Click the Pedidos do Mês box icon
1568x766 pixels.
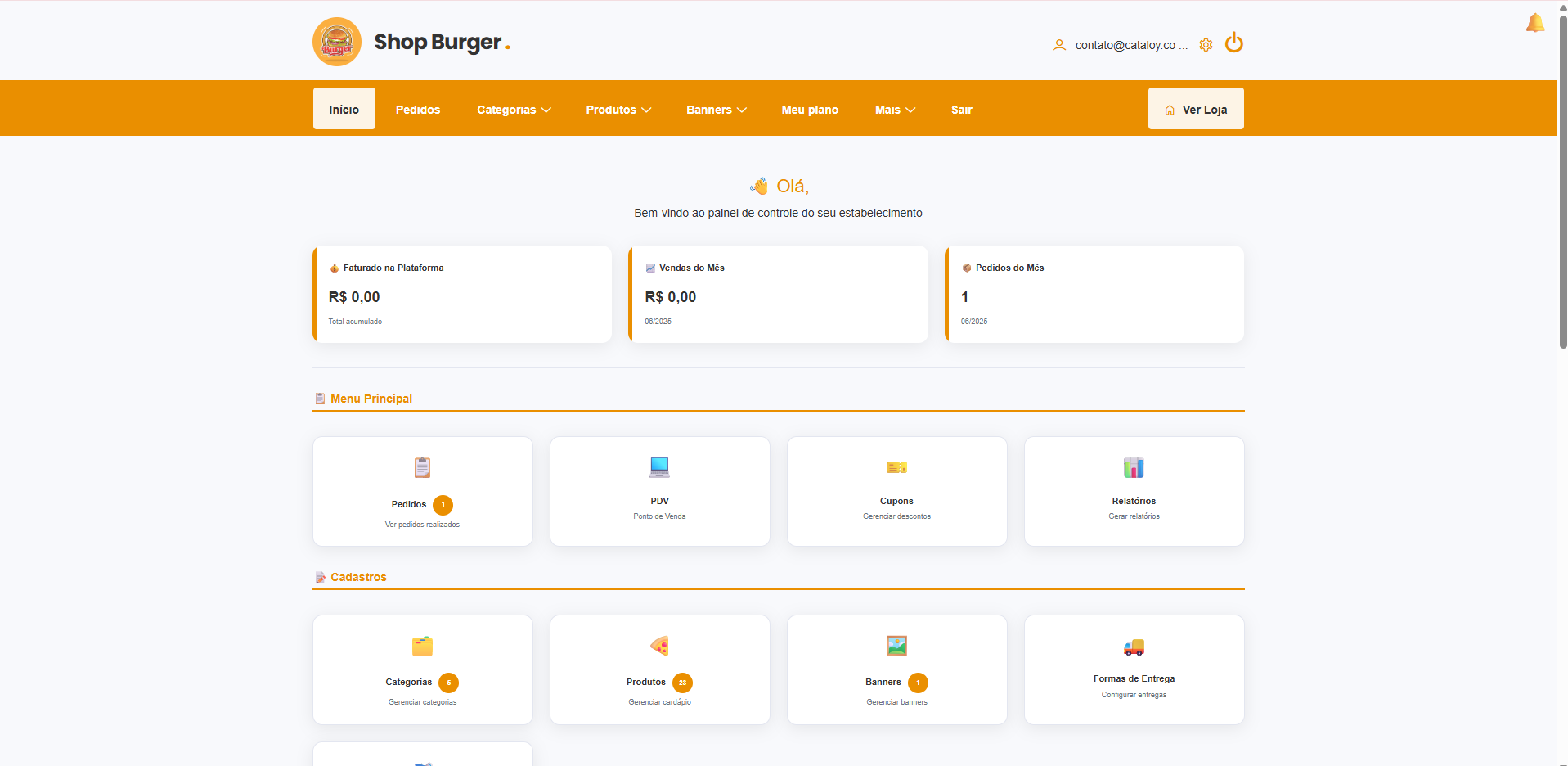click(x=967, y=268)
